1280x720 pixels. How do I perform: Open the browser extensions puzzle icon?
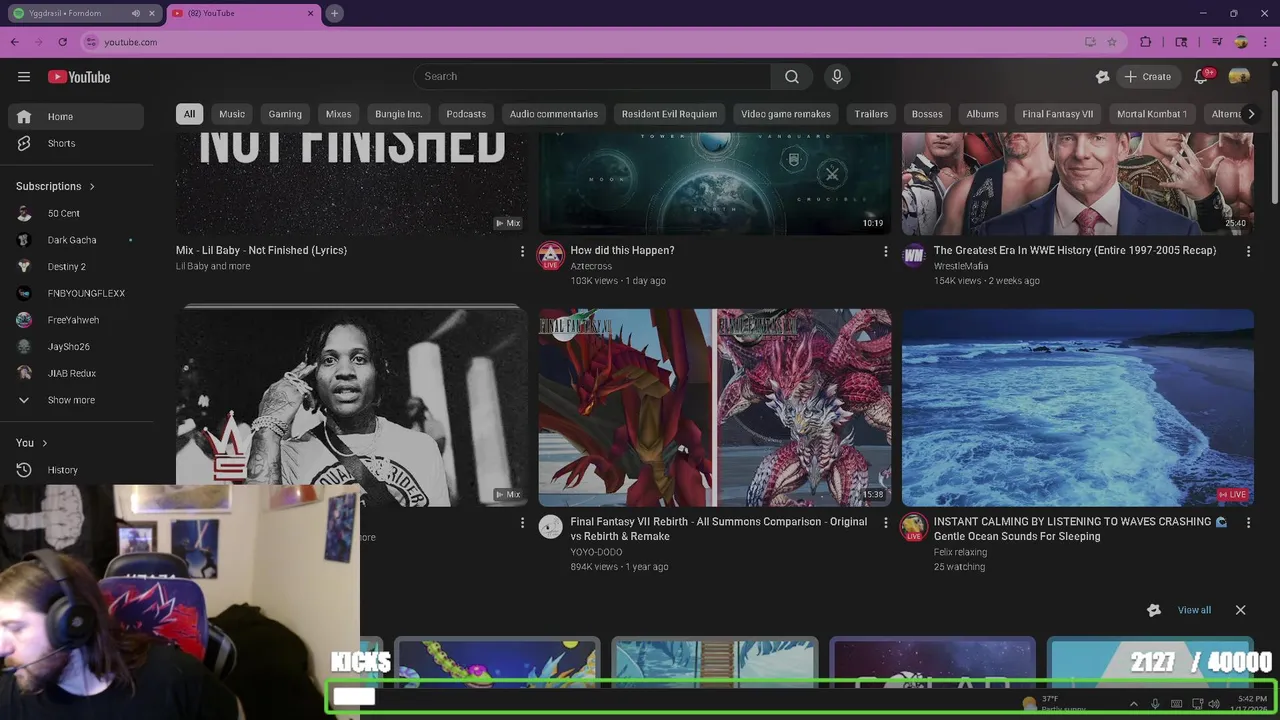pos(1146,42)
